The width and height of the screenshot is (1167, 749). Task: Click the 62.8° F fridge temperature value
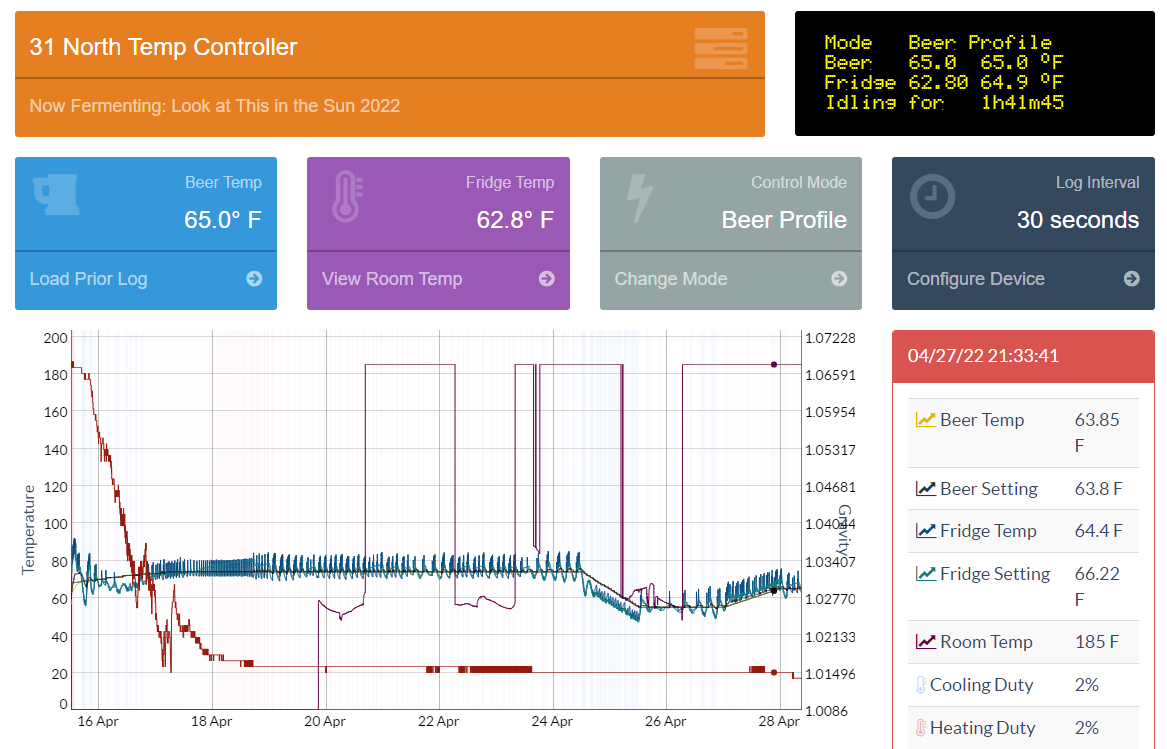click(515, 220)
